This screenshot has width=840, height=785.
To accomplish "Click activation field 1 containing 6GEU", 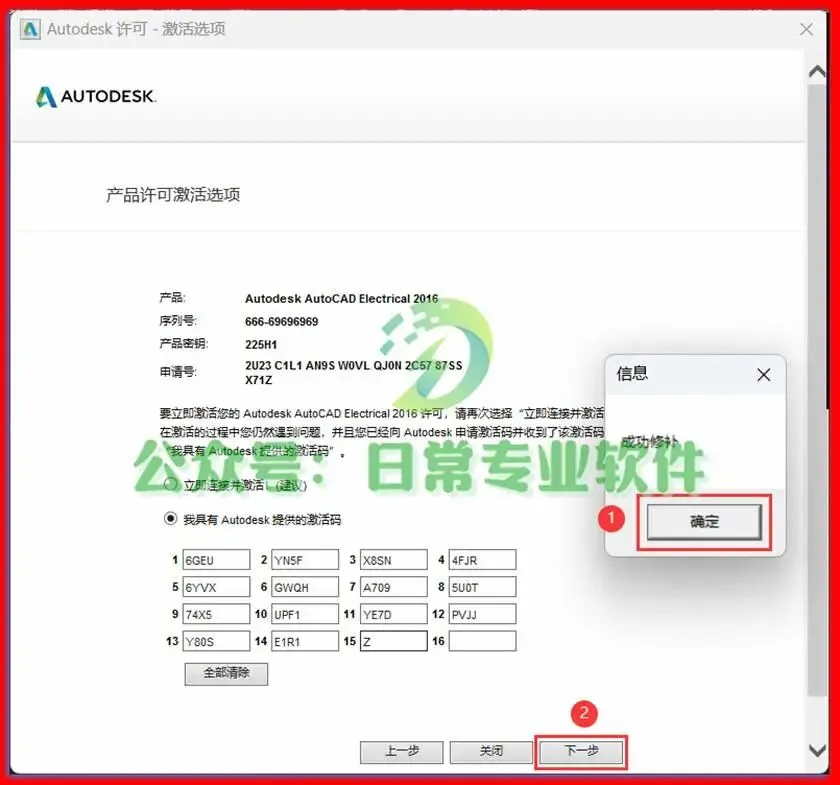I will [216, 559].
